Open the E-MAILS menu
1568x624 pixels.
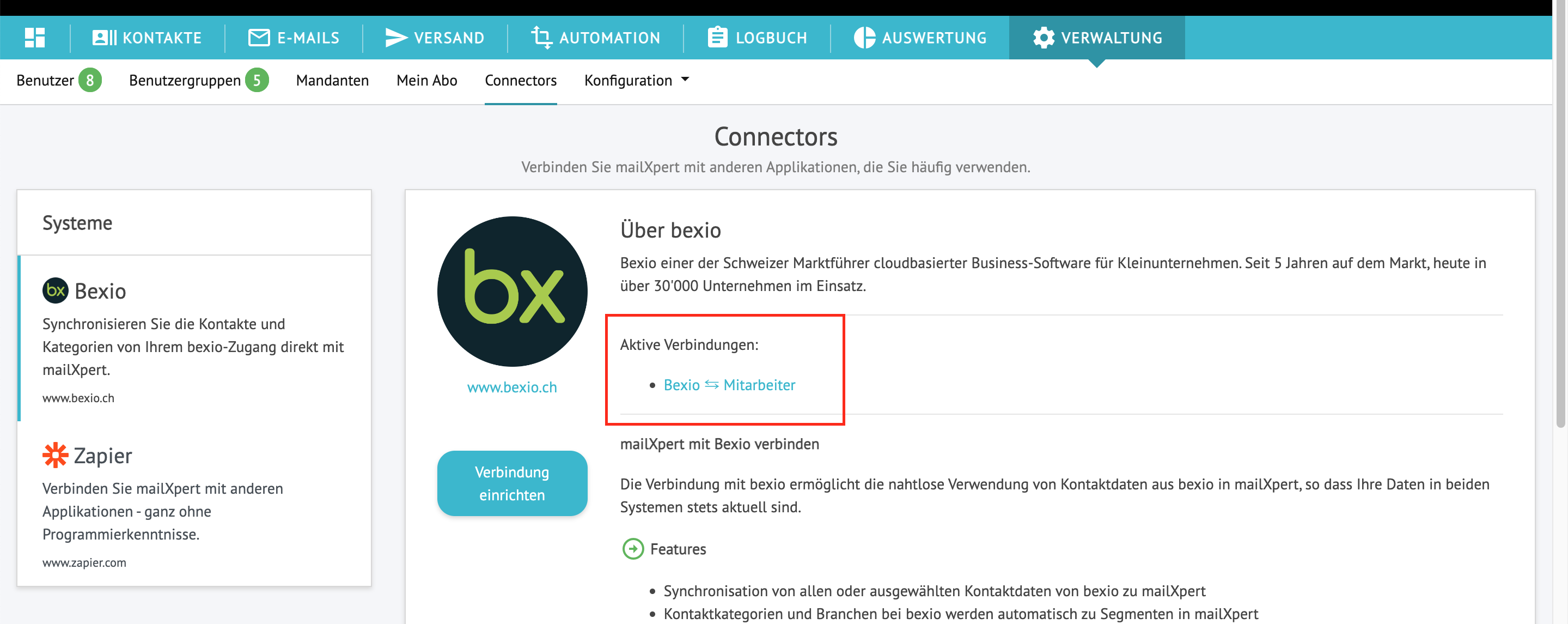pyautogui.click(x=294, y=38)
